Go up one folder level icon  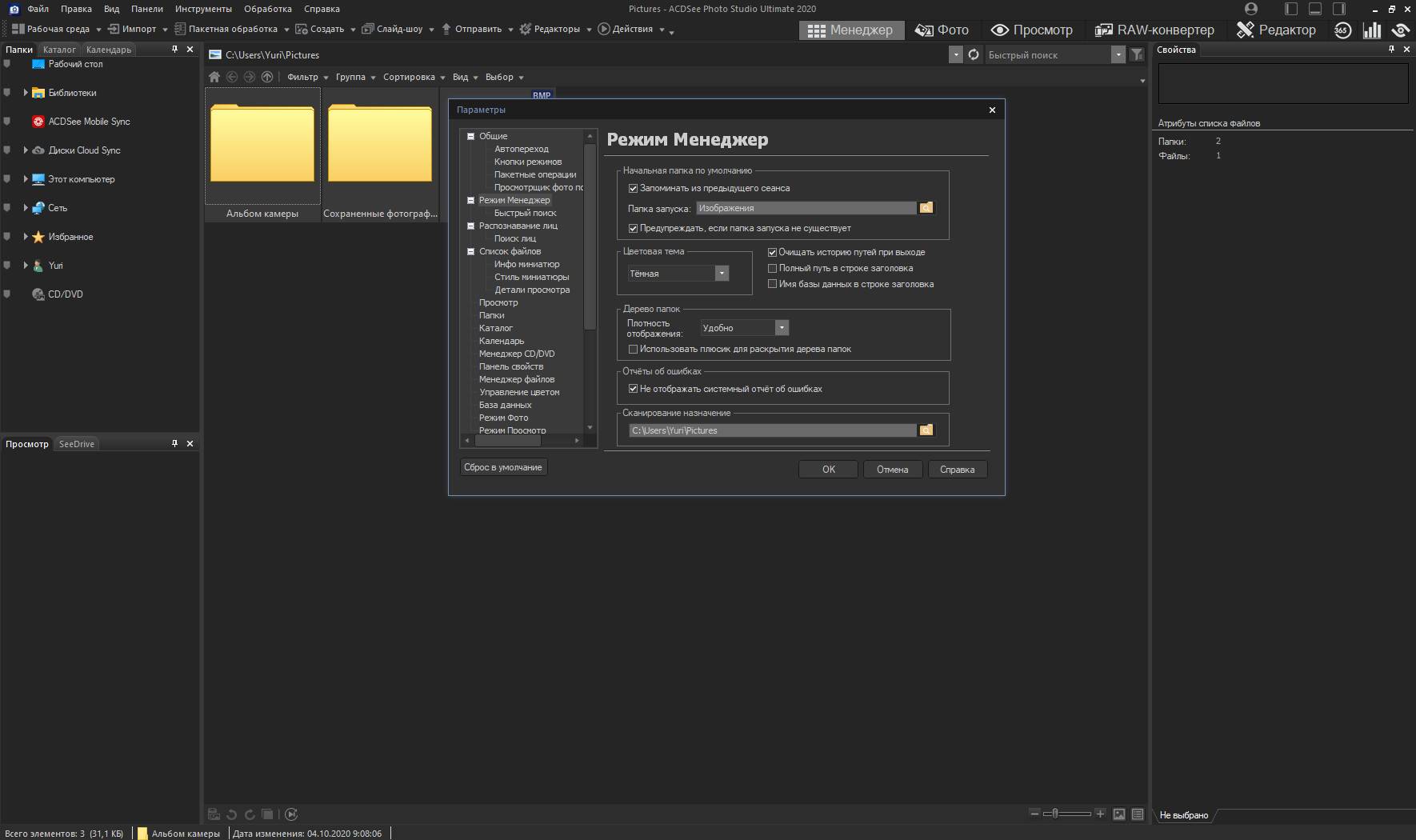coord(267,77)
